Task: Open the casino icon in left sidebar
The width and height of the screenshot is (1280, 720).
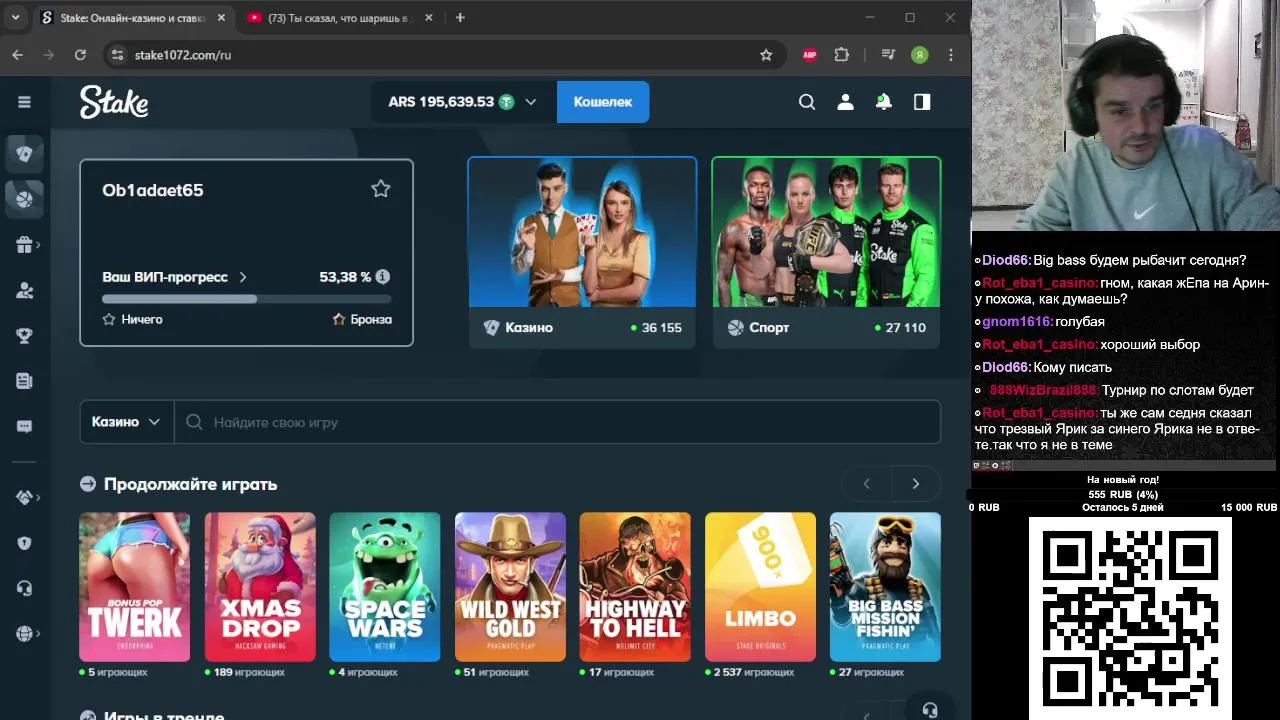Action: 24,153
